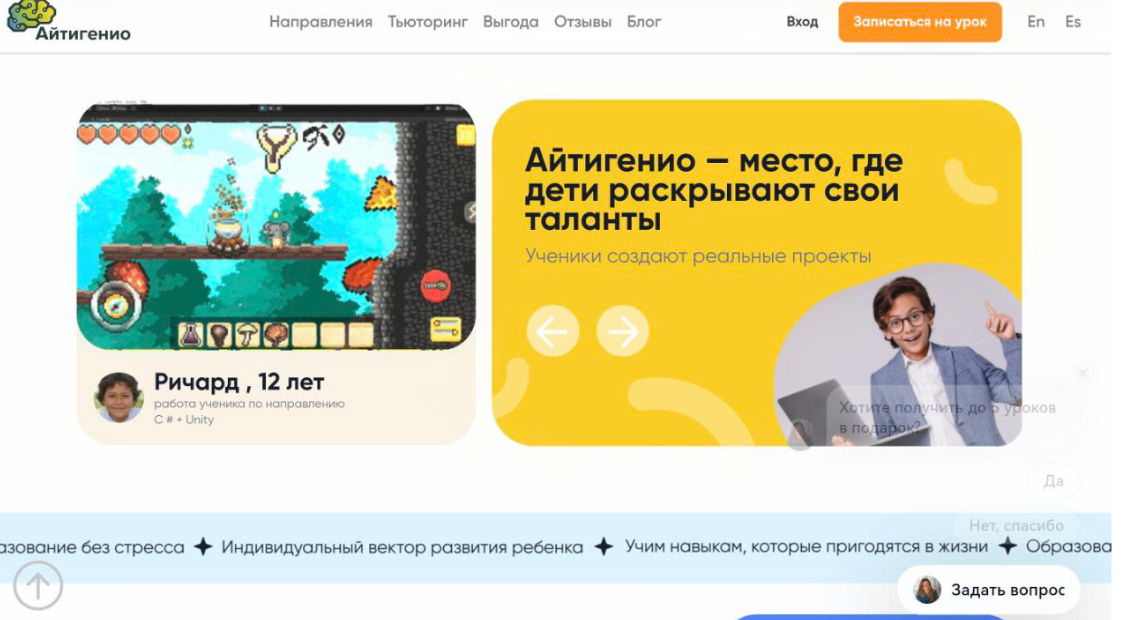Switch site language to Es

(1073, 22)
